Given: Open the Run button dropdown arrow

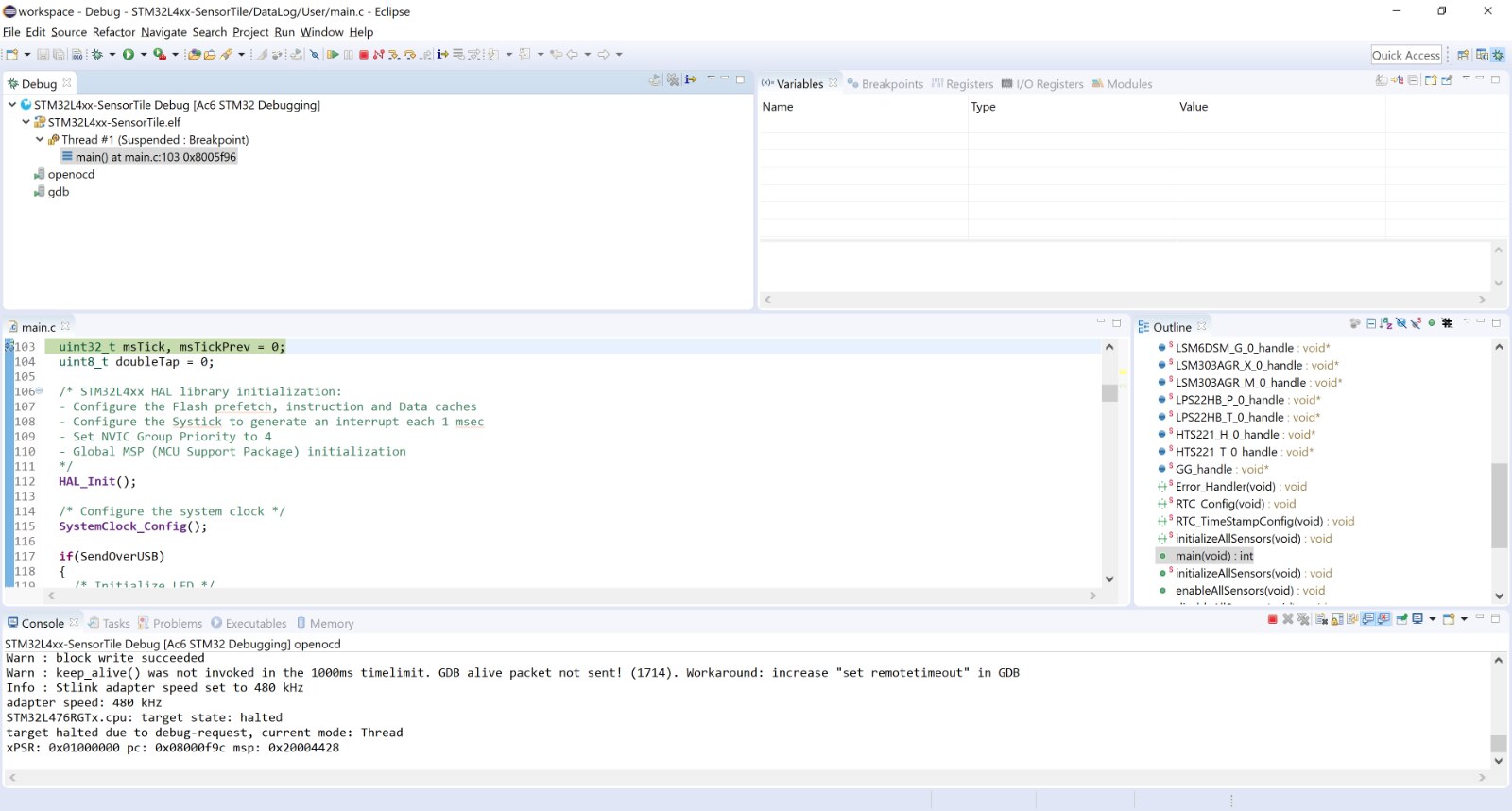Looking at the screenshot, I should (x=144, y=55).
